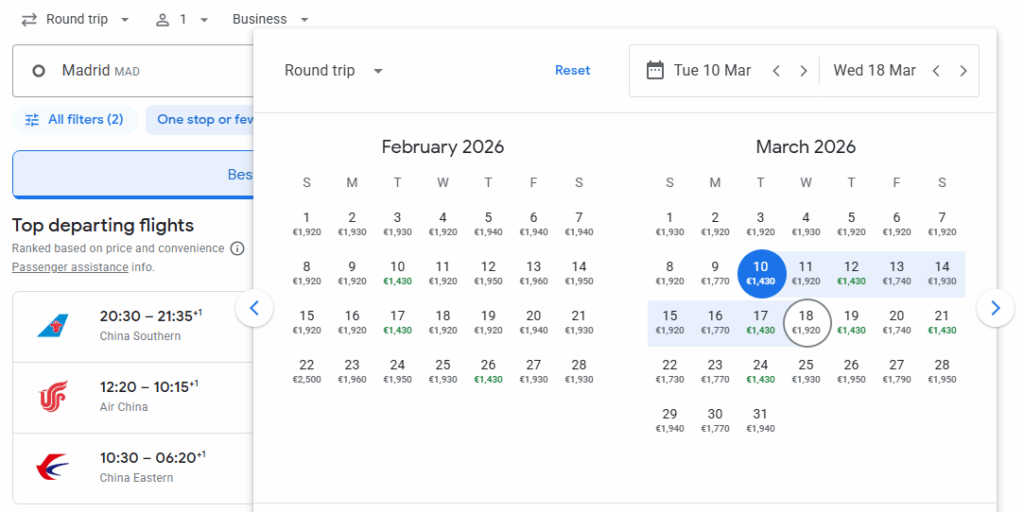
Task: Select March 24 priced €1,430
Action: [x=761, y=372]
